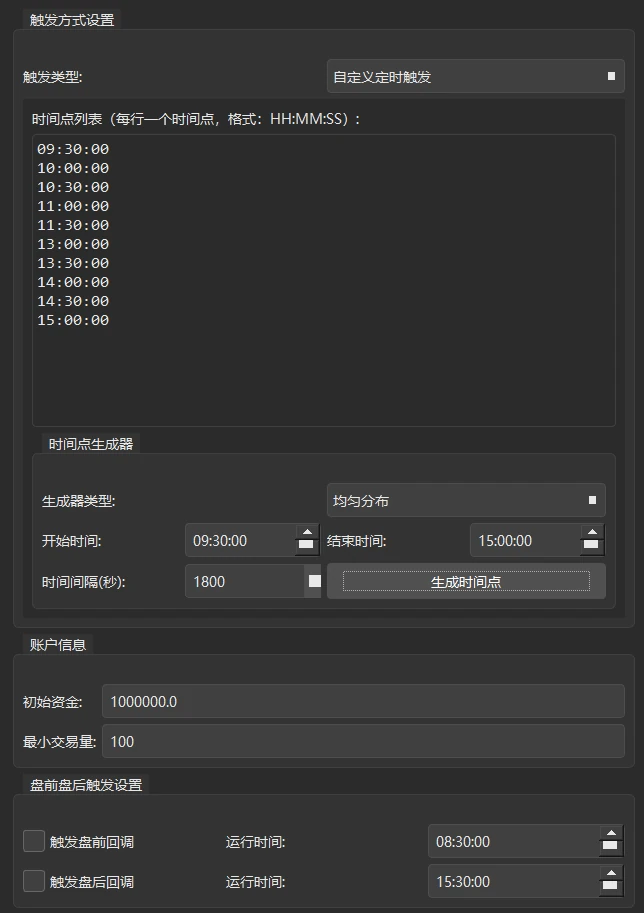The image size is (644, 913).
Task: Click the 11:30:00 line in the time list
Action: (73, 225)
